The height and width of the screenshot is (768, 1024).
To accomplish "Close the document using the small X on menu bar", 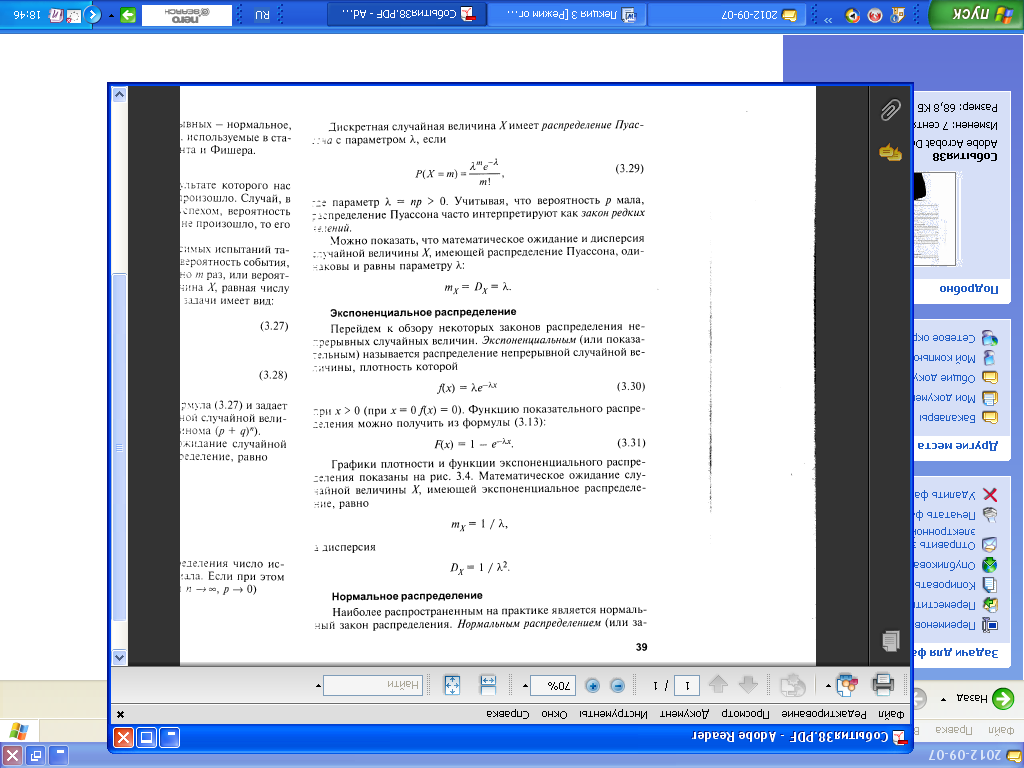I will tap(120, 715).
